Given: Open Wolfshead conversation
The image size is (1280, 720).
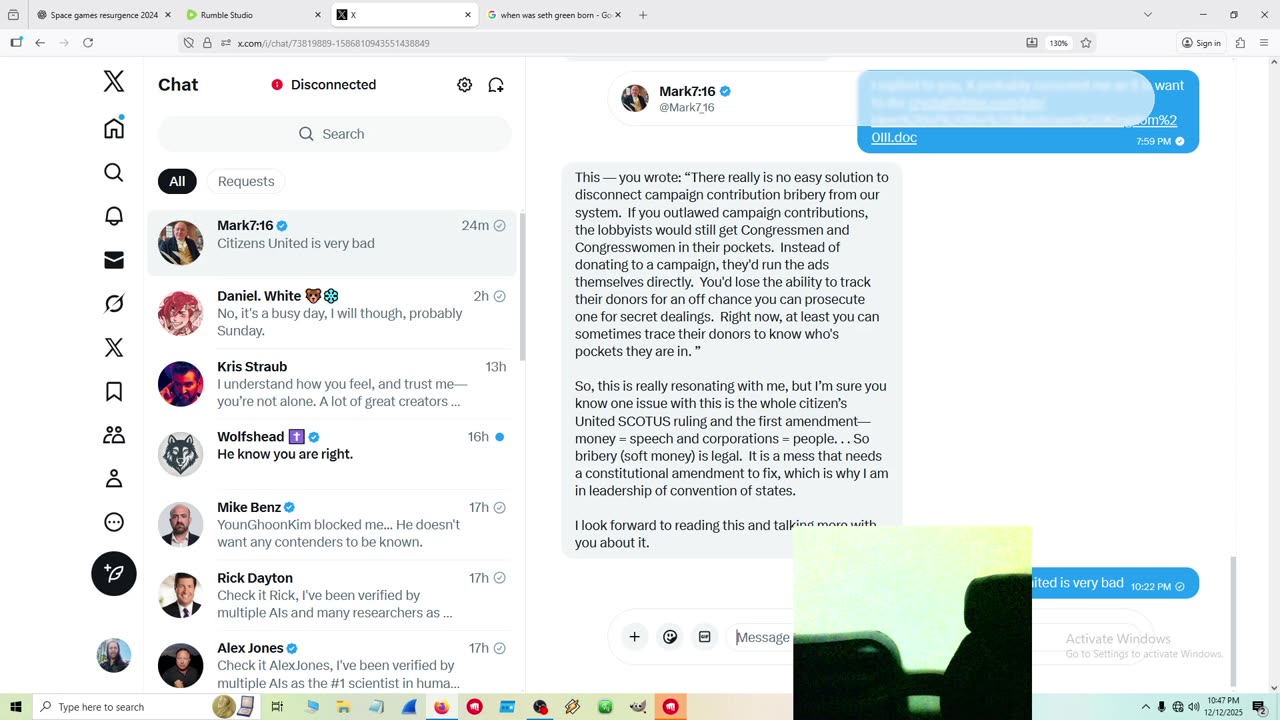Looking at the screenshot, I should pyautogui.click(x=332, y=454).
